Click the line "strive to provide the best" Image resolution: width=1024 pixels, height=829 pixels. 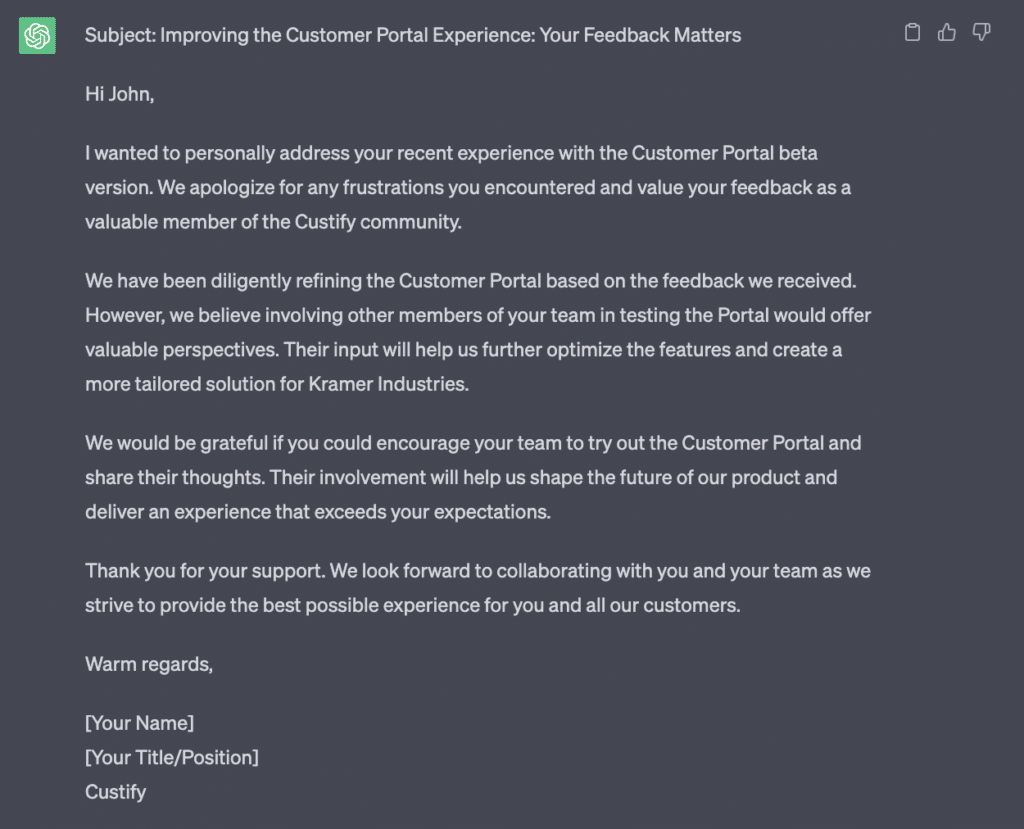[413, 605]
